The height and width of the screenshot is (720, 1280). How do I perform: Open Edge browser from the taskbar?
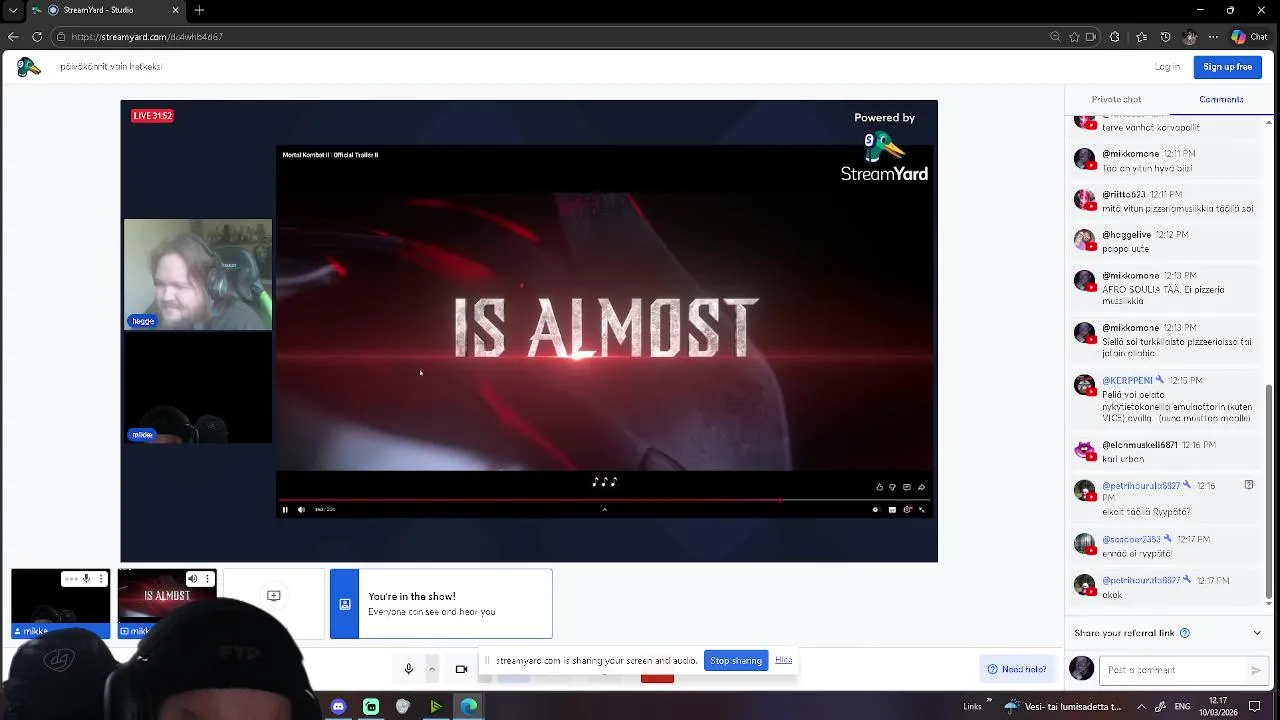468,706
